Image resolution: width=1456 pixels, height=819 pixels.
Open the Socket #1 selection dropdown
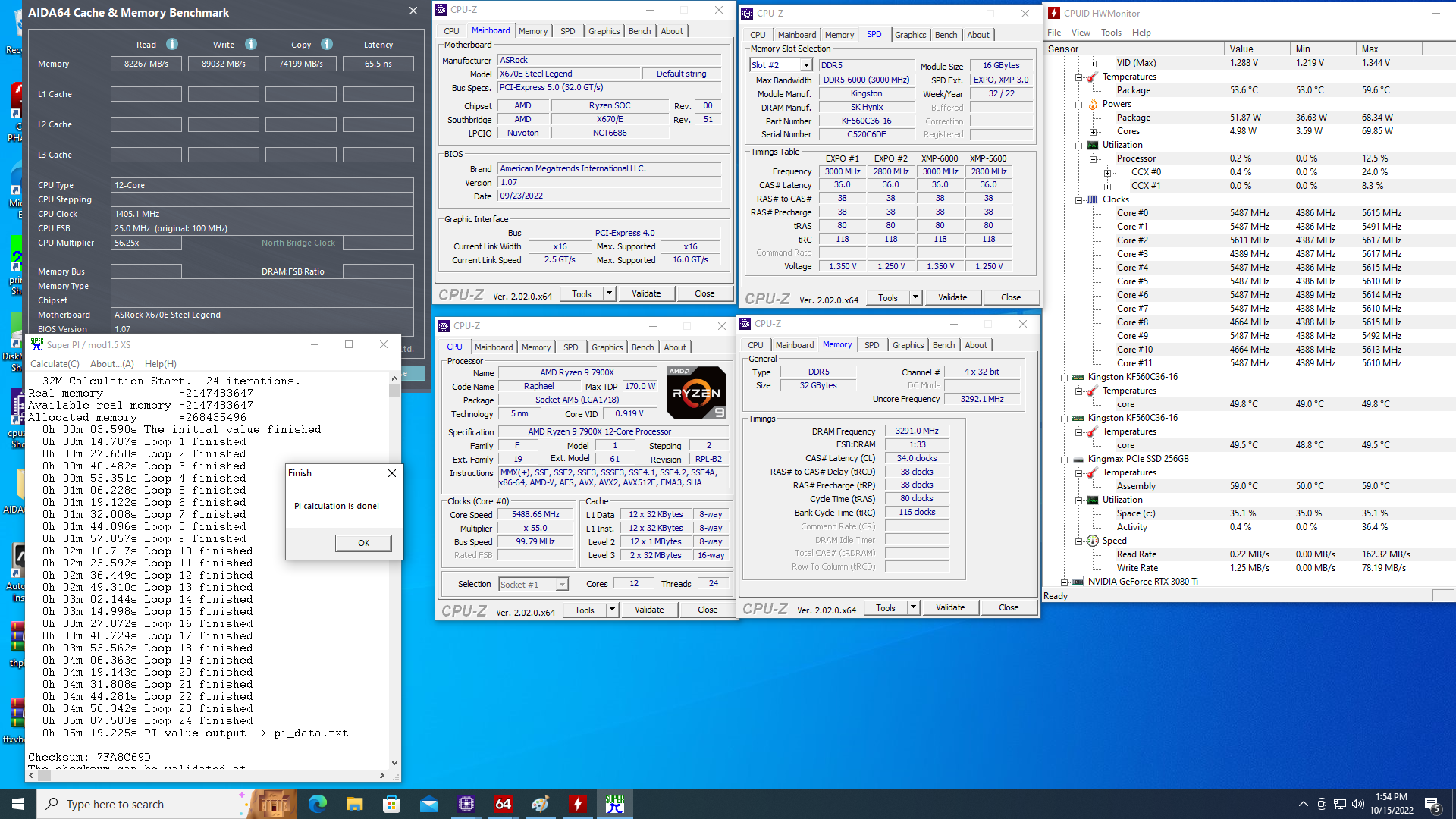561,585
